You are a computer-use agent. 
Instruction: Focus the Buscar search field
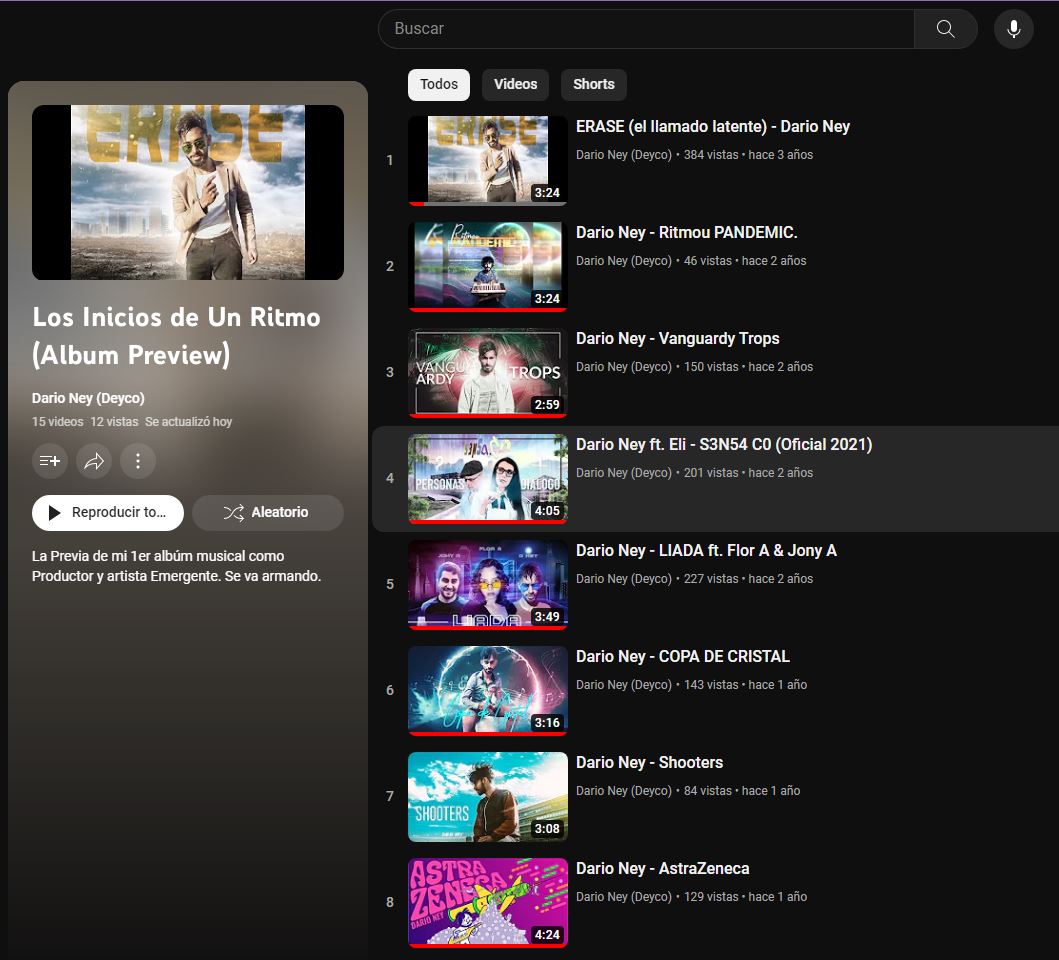646,28
